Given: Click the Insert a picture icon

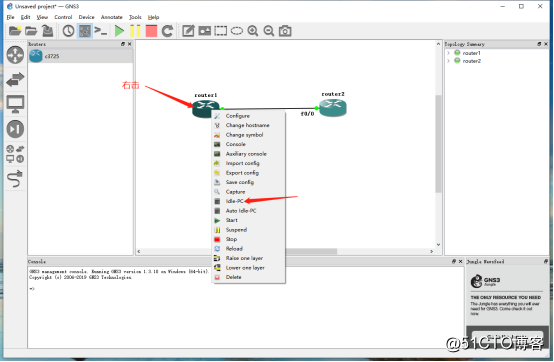Looking at the screenshot, I should click(205, 31).
